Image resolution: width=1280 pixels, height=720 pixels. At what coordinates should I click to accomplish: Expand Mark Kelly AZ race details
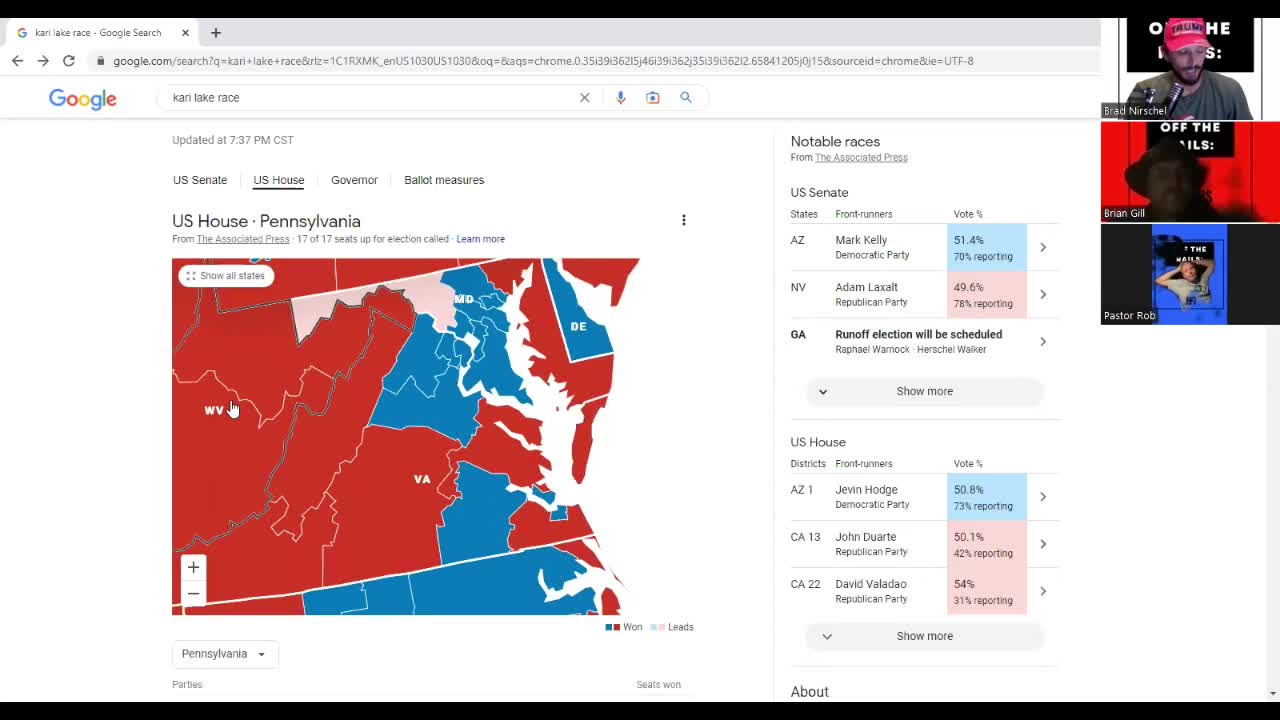(1043, 247)
